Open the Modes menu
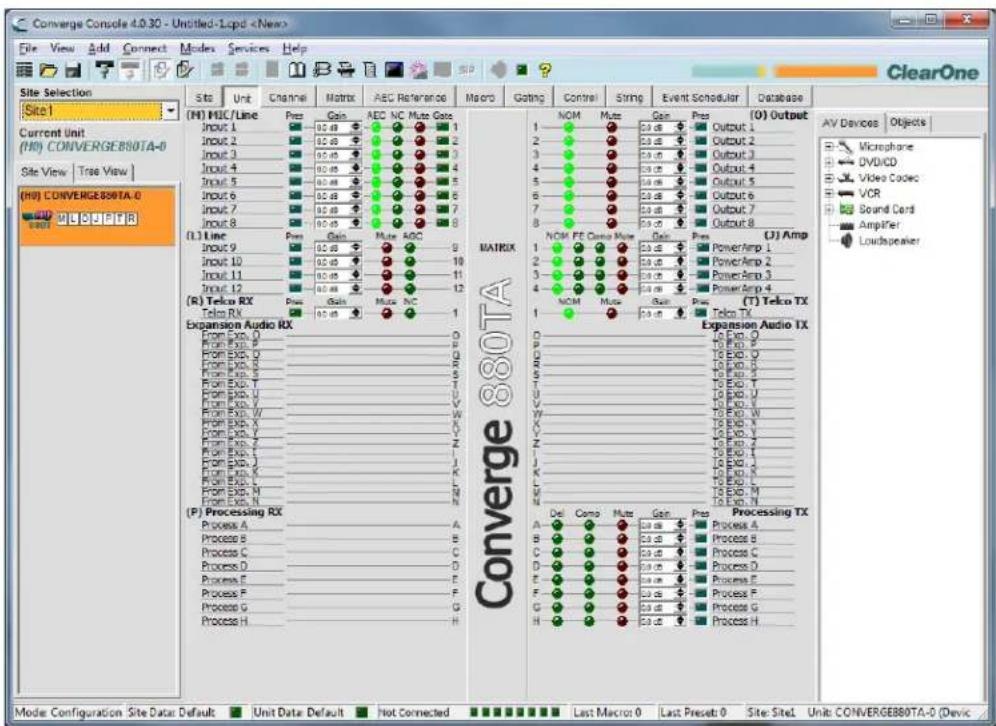This screenshot has width=996, height=726. (x=197, y=48)
